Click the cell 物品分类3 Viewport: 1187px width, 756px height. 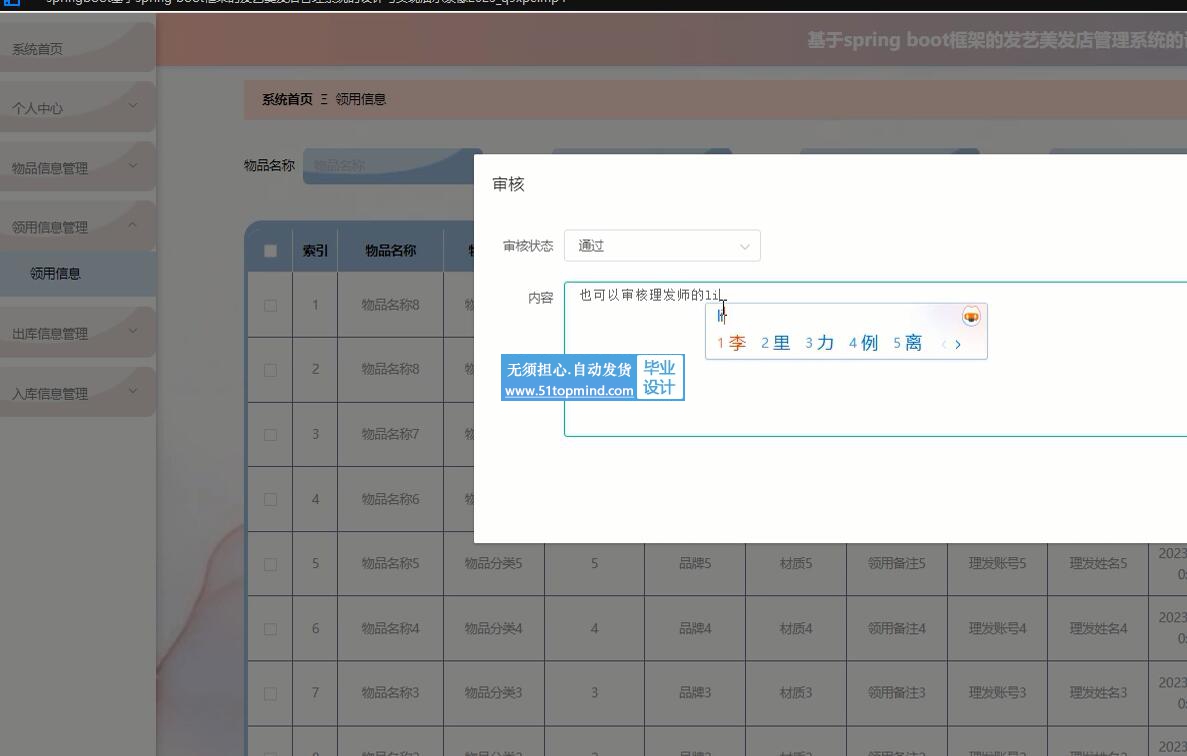click(x=494, y=693)
